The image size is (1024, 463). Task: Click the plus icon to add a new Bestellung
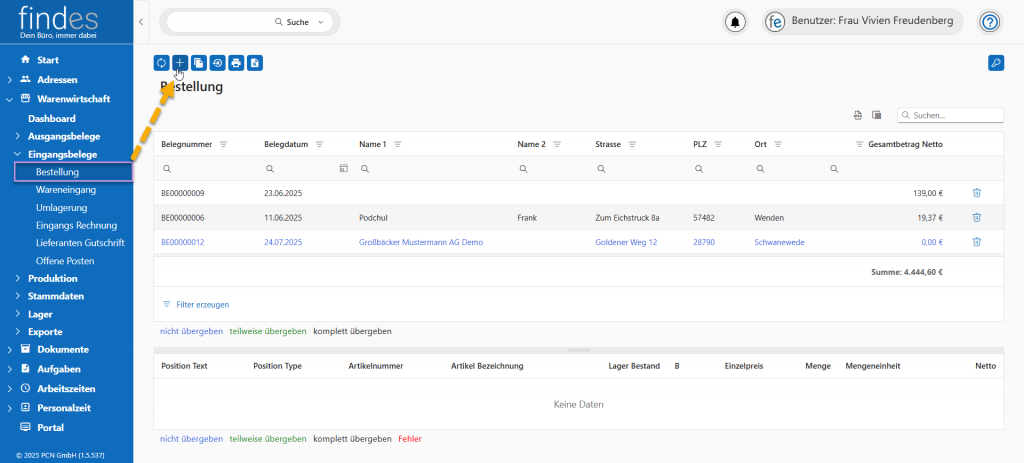tap(180, 63)
